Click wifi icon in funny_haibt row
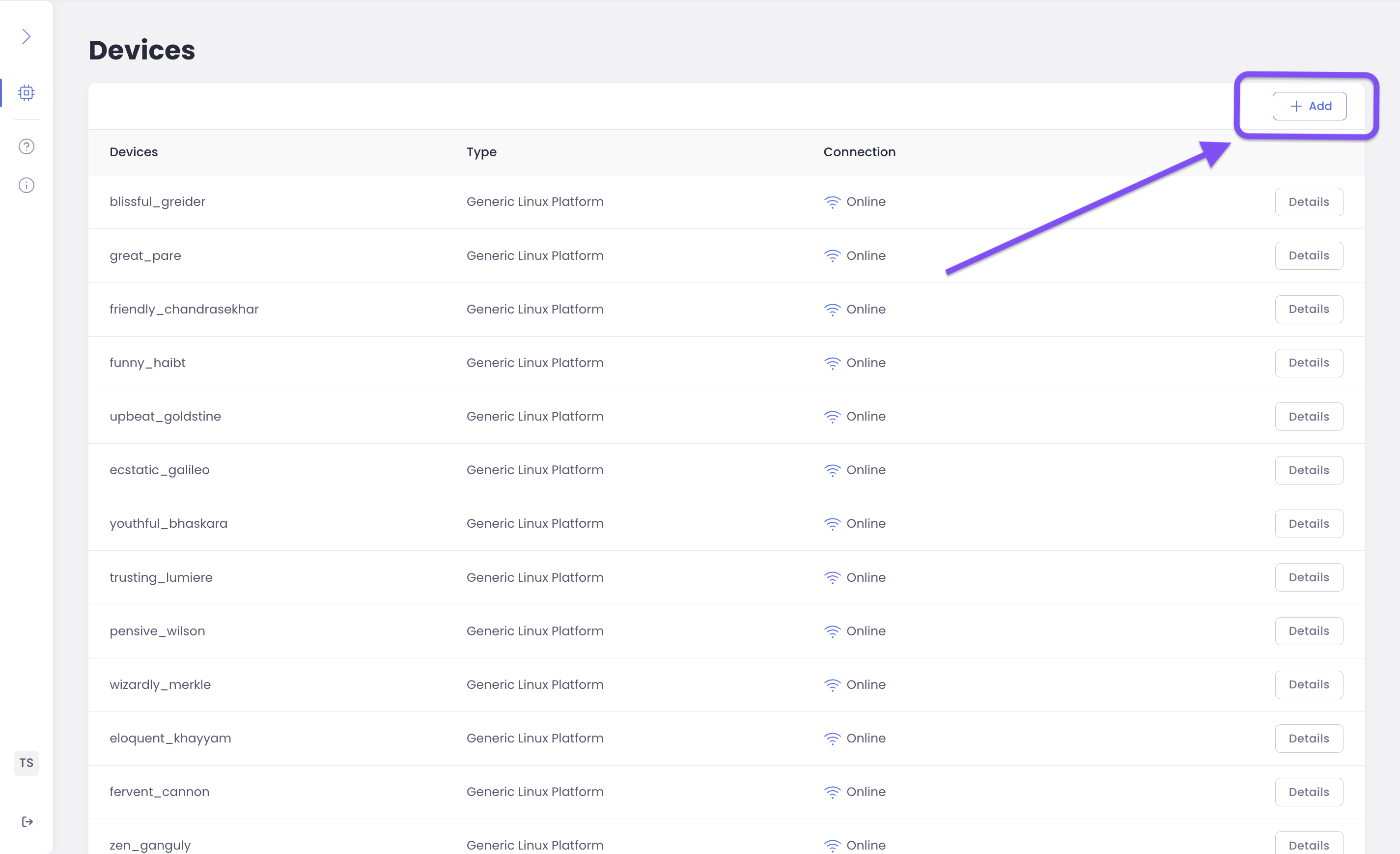The height and width of the screenshot is (854, 1400). pyautogui.click(x=832, y=363)
